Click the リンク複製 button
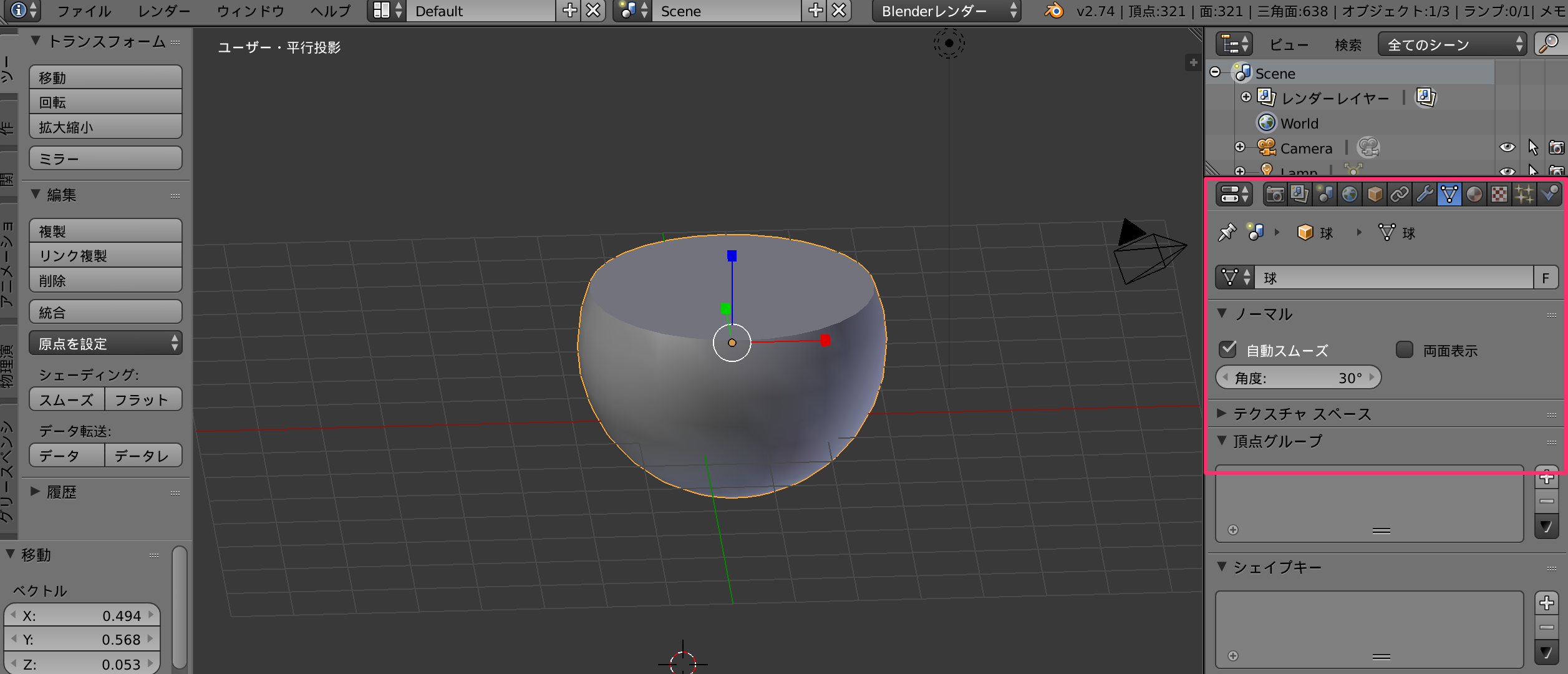1568x674 pixels. tap(106, 256)
